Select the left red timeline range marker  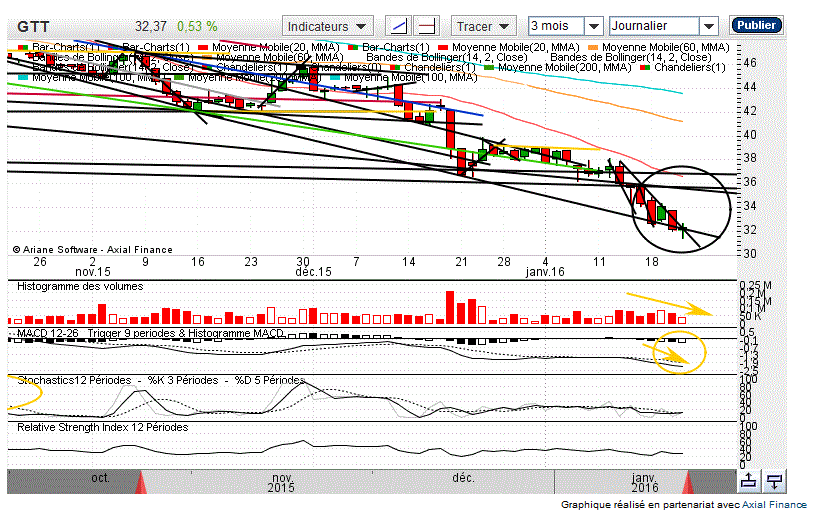tap(141, 483)
